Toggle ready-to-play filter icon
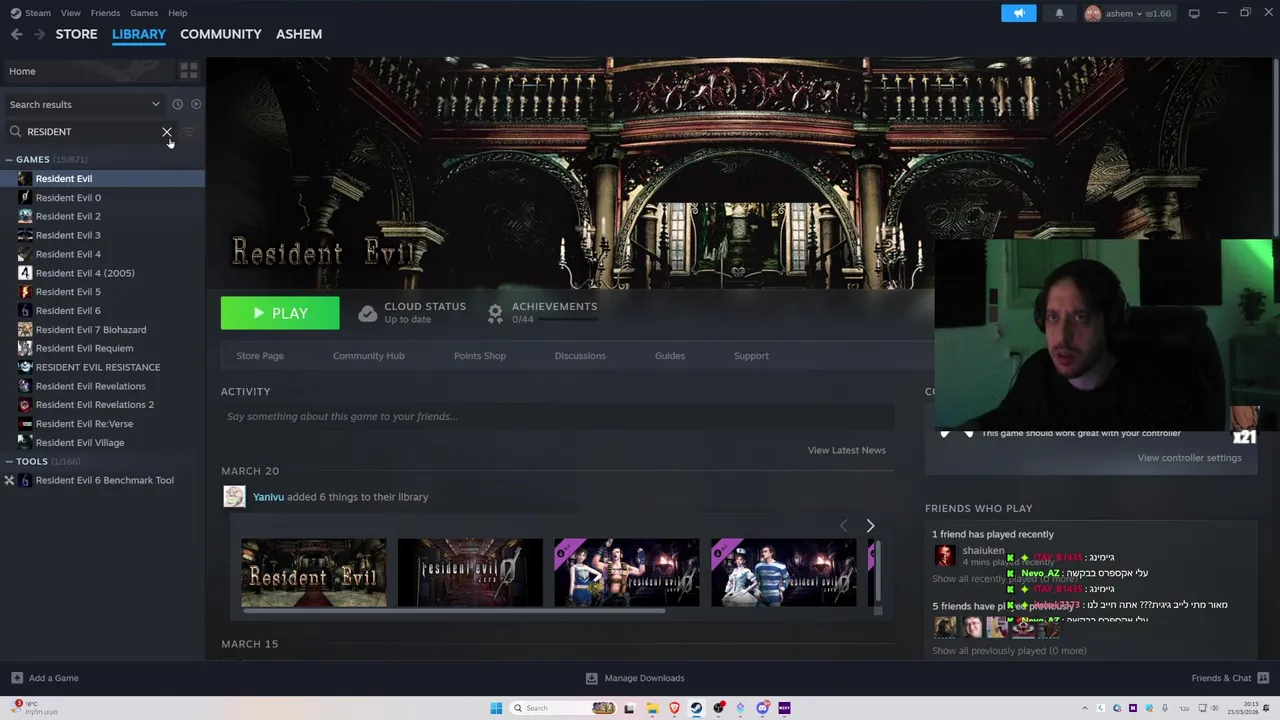Image resolution: width=1280 pixels, height=720 pixels. [196, 104]
